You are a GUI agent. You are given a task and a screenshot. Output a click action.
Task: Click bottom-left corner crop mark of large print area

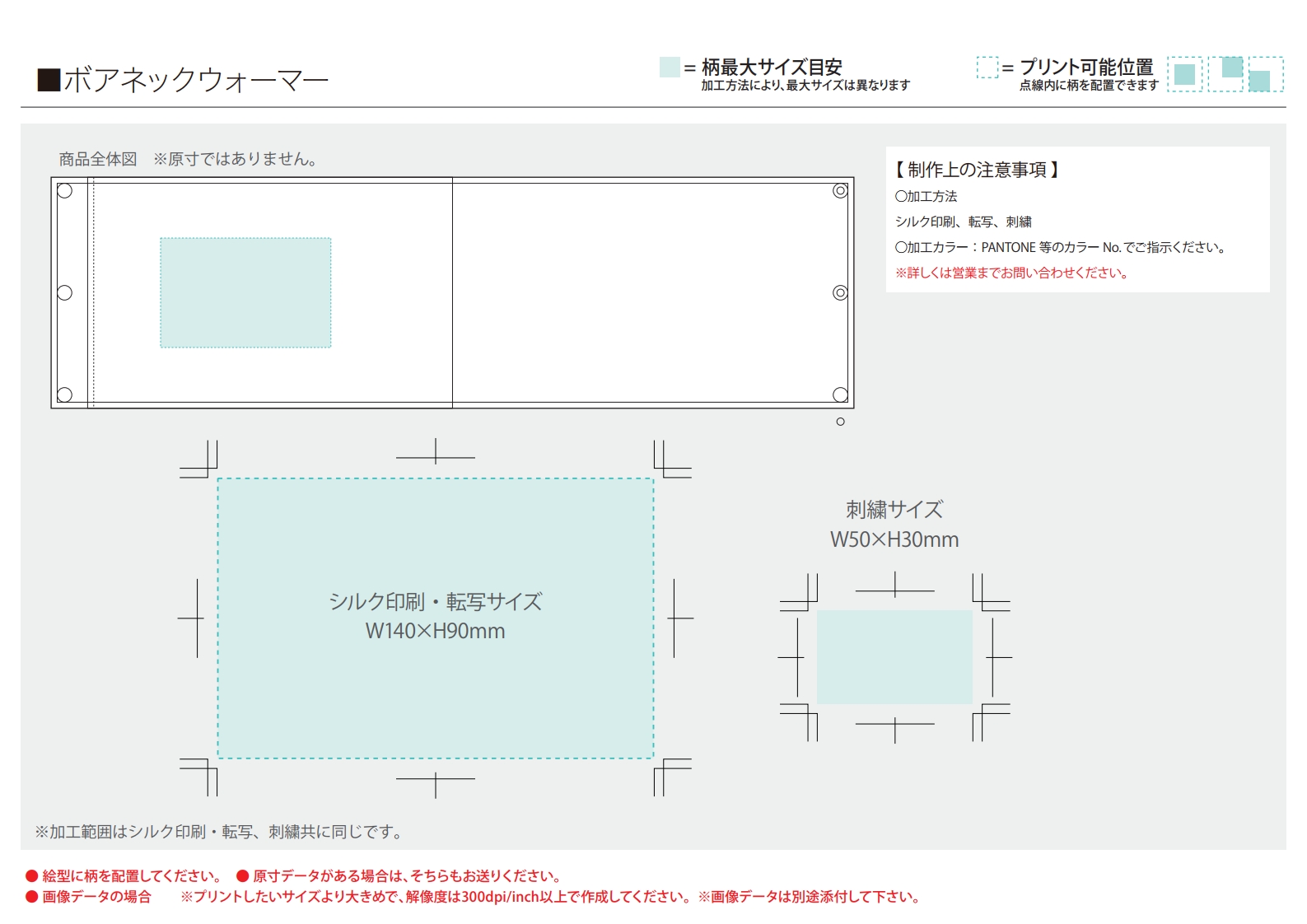point(198,777)
